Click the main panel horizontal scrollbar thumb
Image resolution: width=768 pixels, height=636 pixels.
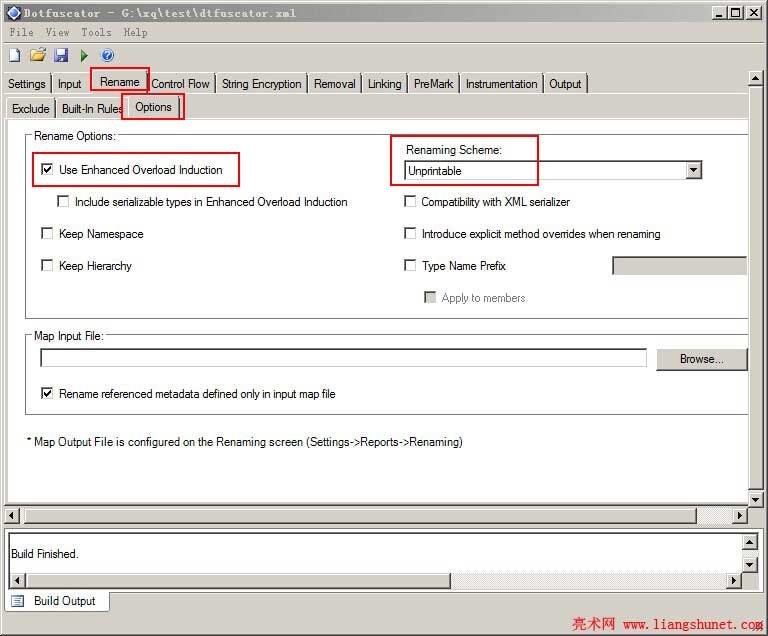tap(360, 515)
